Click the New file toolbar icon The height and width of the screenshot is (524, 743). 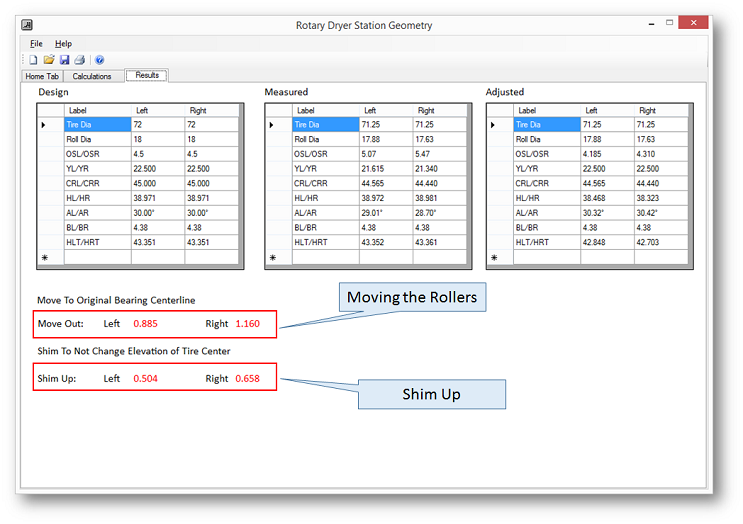point(33,60)
